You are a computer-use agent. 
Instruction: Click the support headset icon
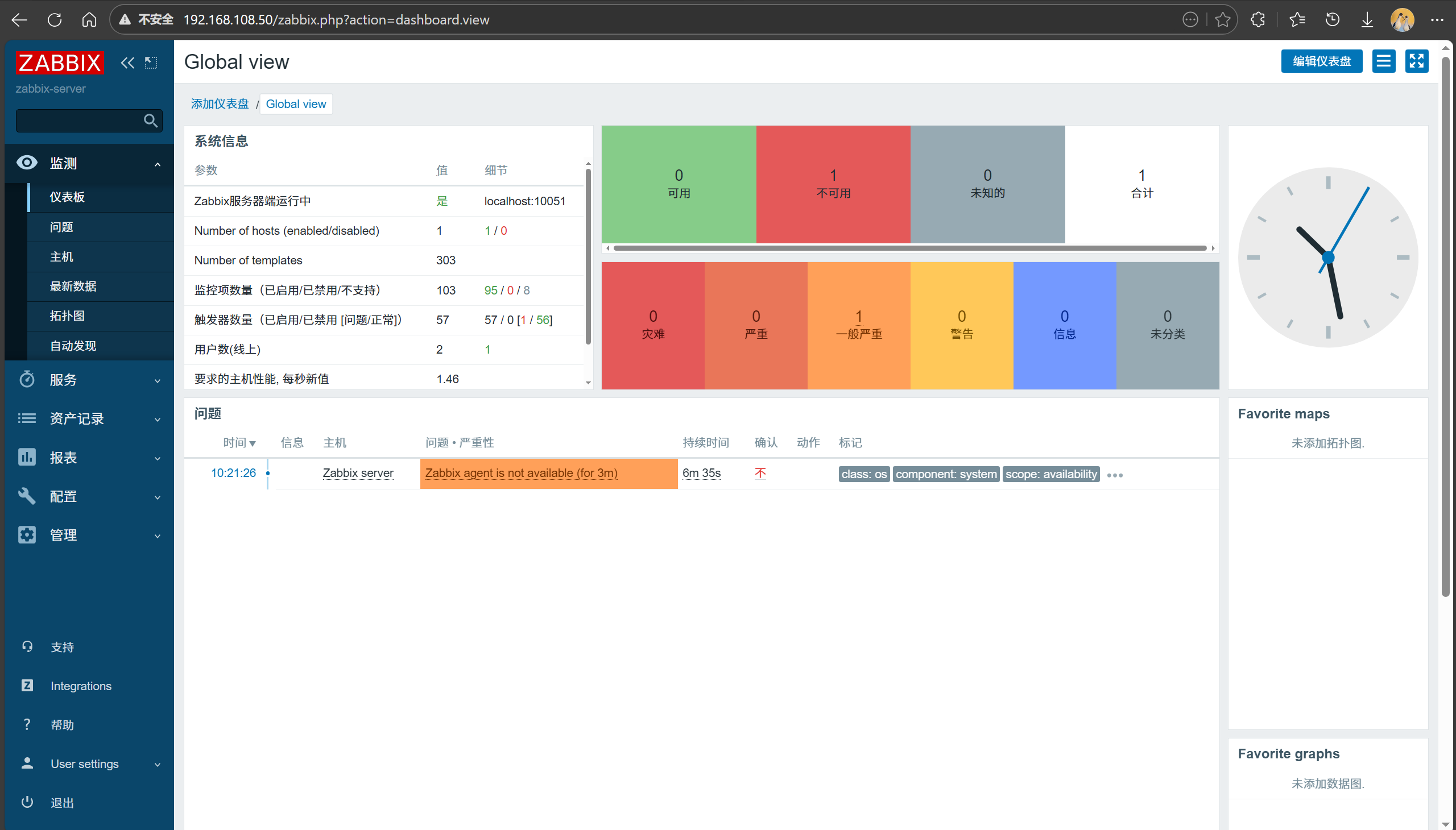(27, 646)
